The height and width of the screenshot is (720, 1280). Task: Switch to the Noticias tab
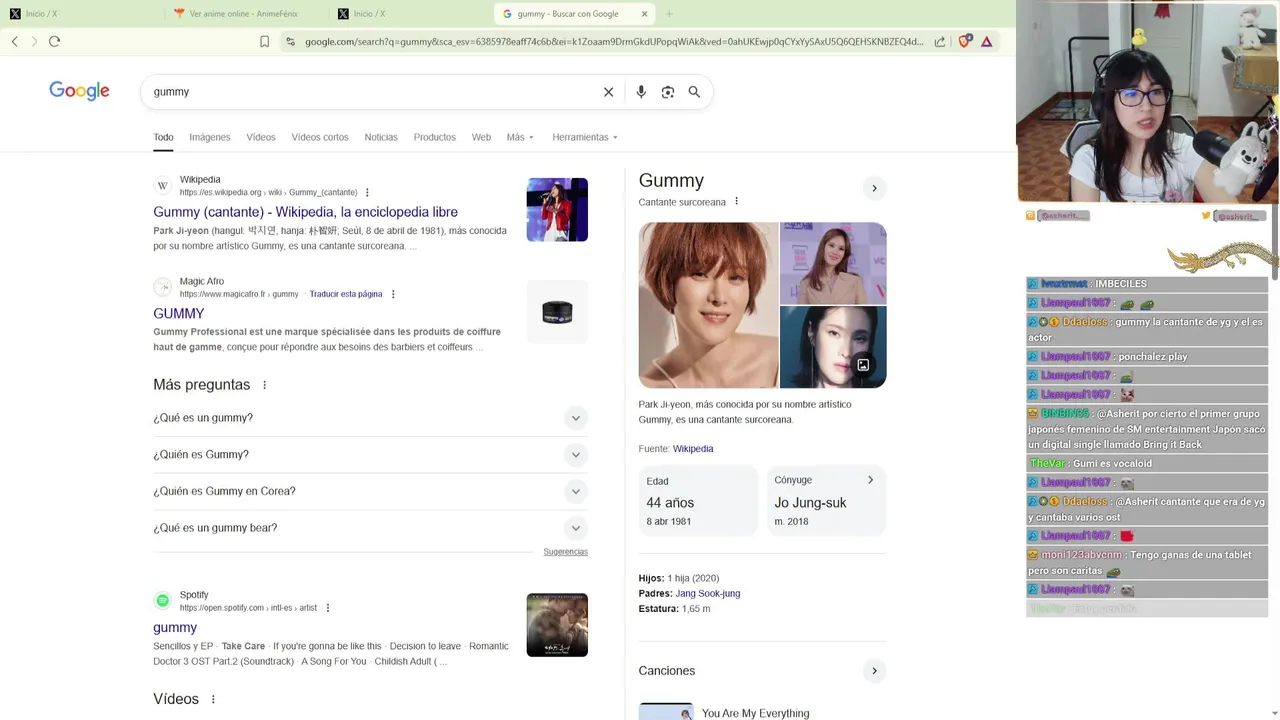point(381,137)
